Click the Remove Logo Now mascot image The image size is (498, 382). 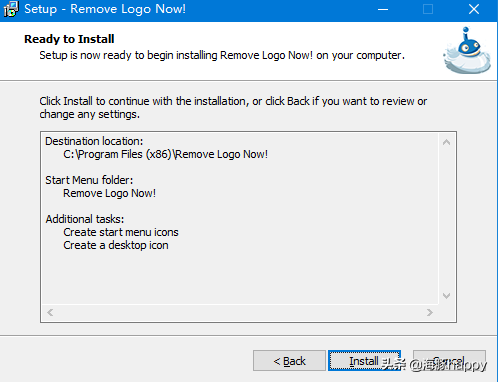pyautogui.click(x=467, y=51)
